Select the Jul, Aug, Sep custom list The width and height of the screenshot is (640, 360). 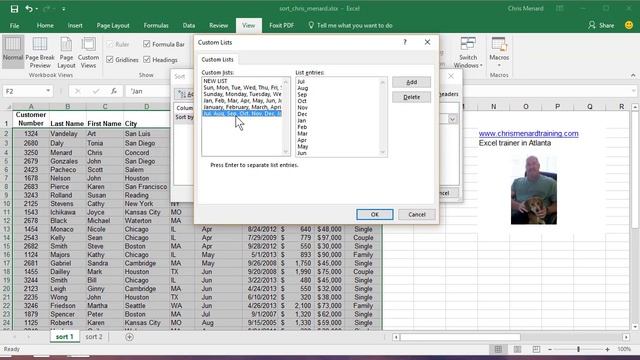coord(242,113)
